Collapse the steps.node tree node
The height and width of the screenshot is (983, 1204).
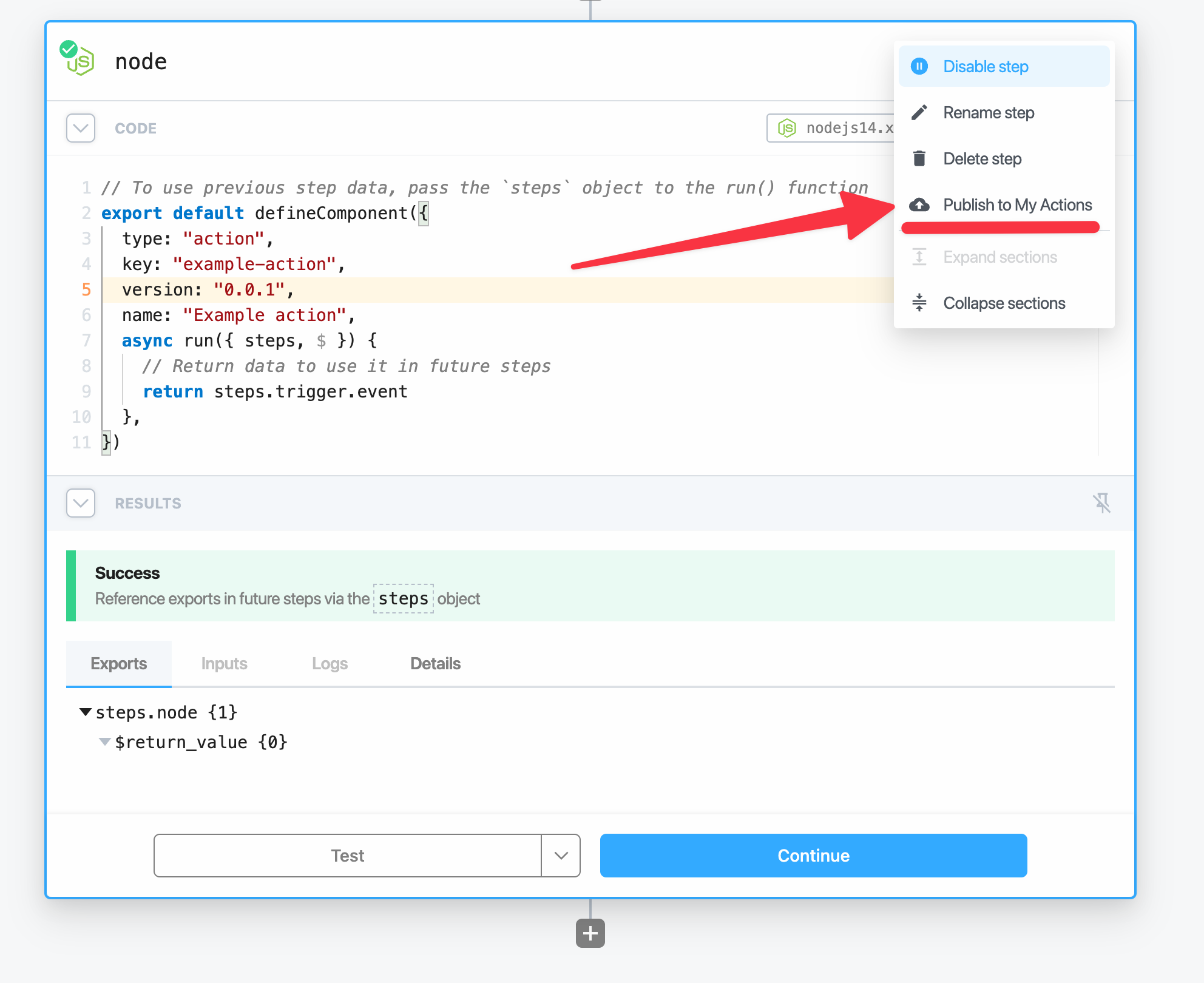pos(86,712)
